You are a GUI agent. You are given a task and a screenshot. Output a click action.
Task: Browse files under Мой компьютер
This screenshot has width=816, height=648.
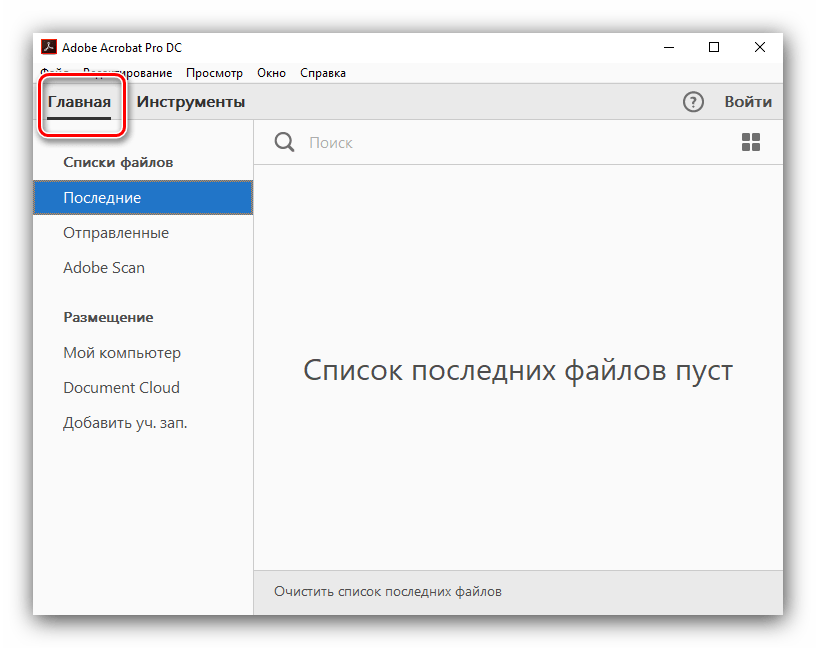[x=122, y=353]
